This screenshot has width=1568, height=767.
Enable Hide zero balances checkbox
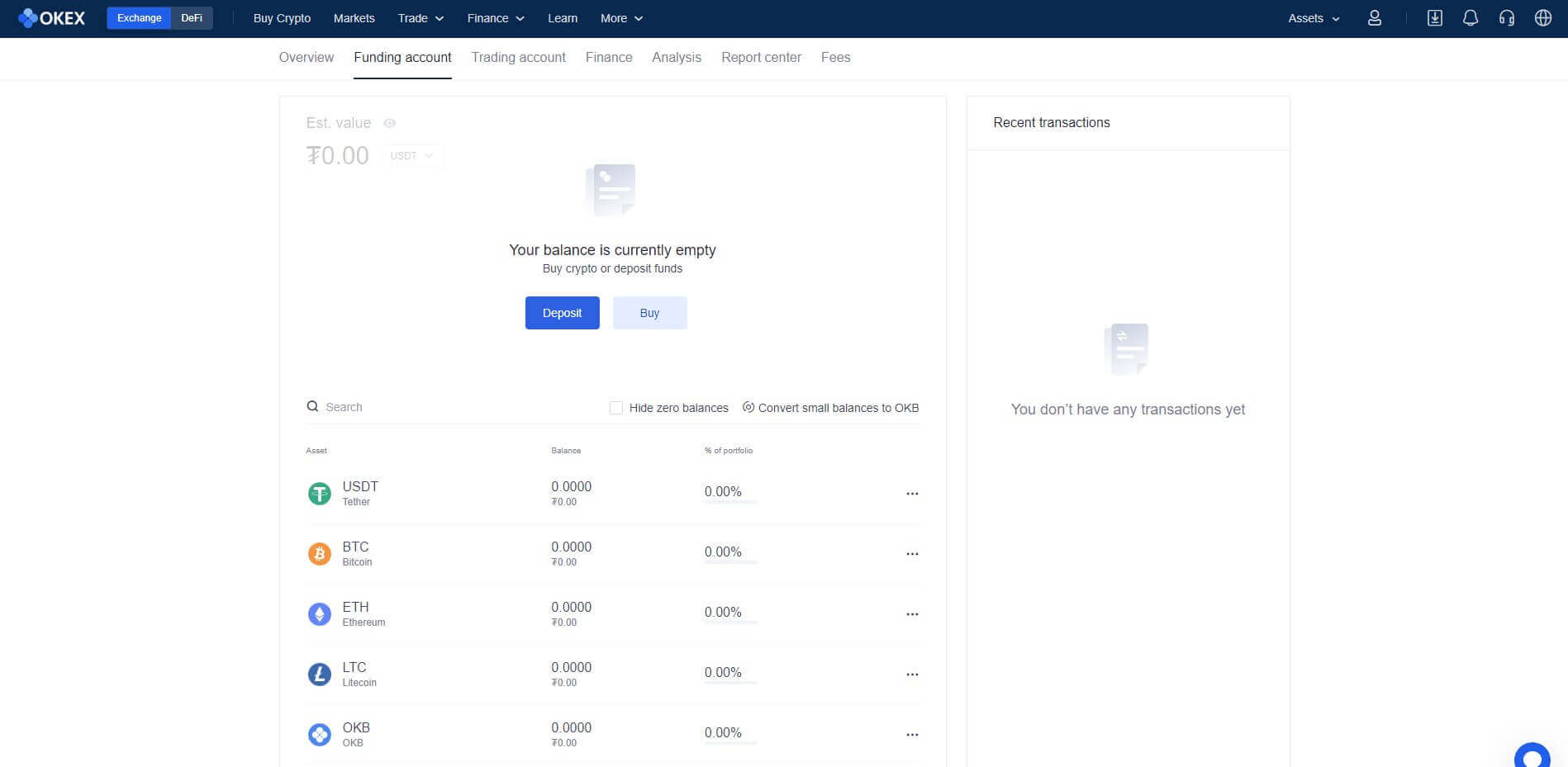pyautogui.click(x=616, y=408)
